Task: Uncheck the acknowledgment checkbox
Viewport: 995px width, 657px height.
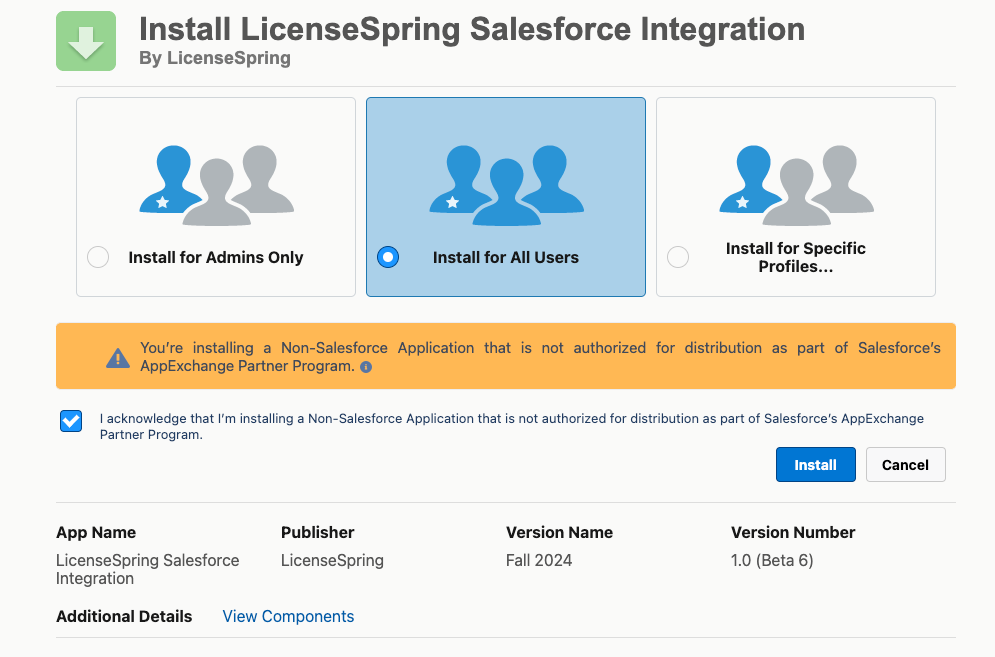Action: (71, 421)
